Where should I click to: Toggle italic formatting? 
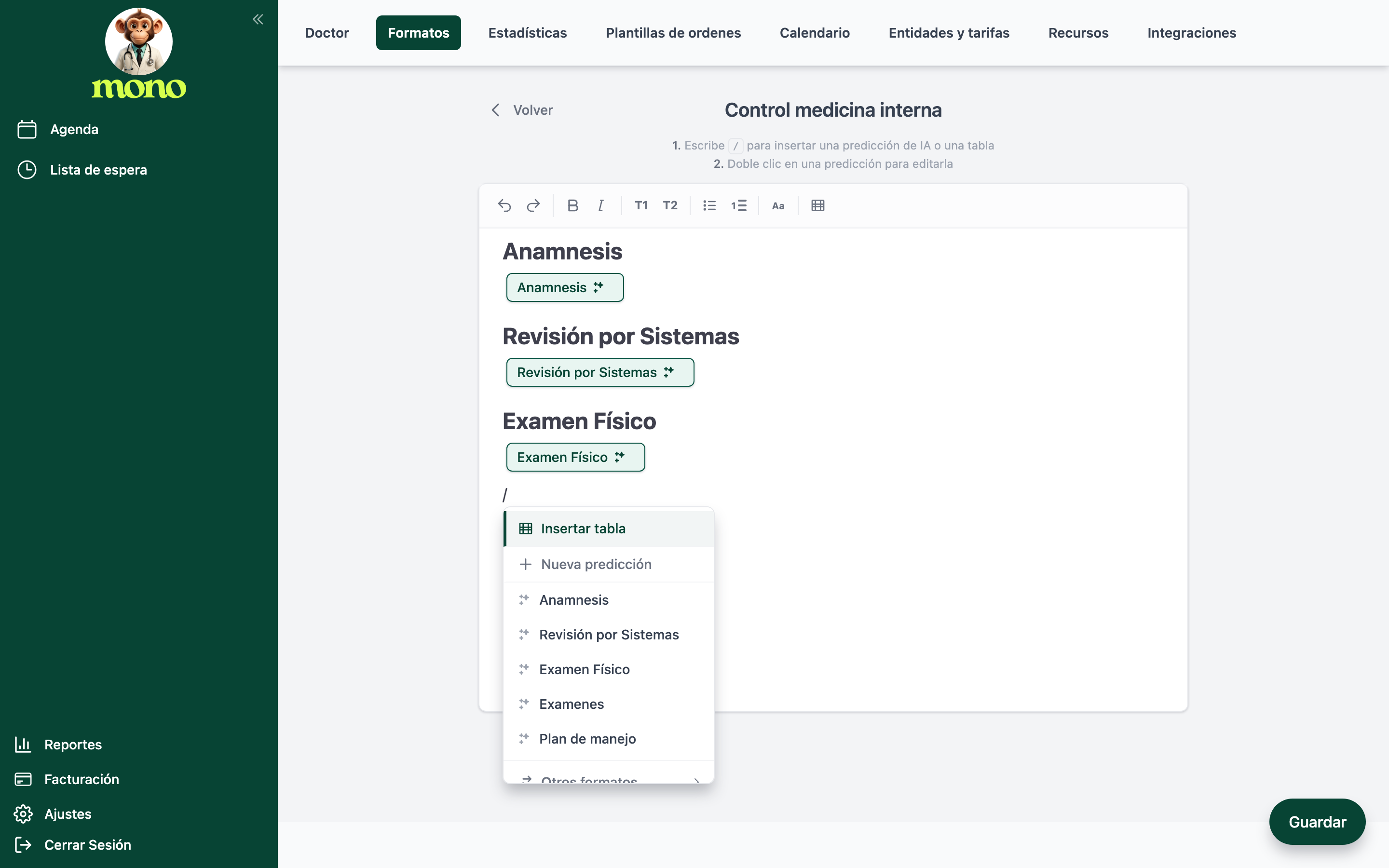[x=601, y=205]
